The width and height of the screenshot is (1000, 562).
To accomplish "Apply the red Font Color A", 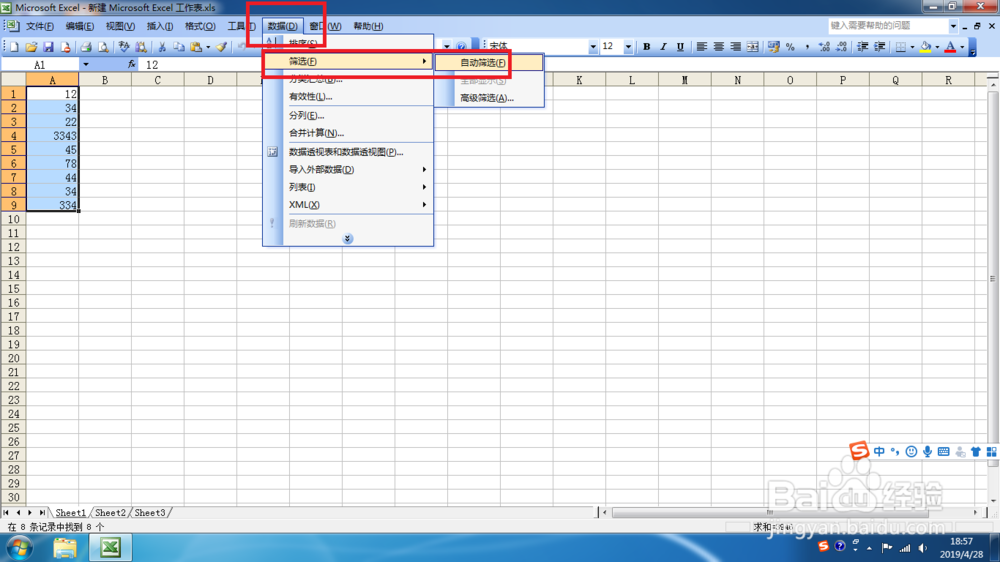I will (950, 47).
